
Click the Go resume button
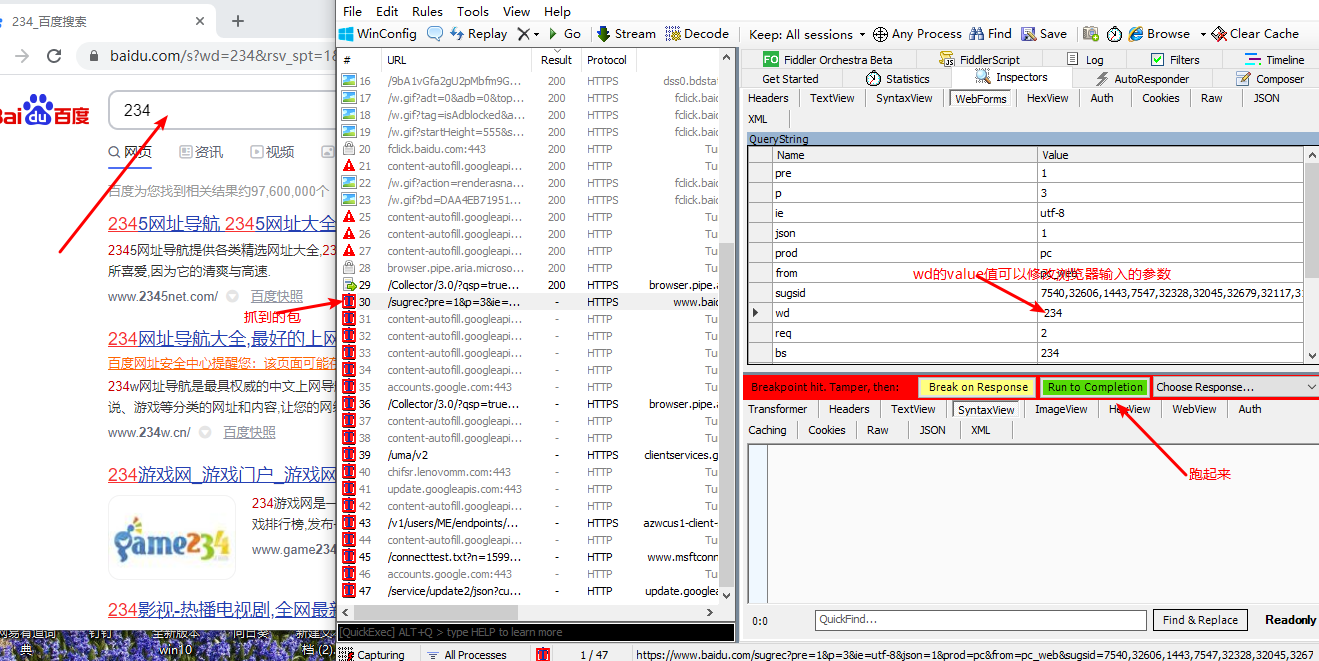pos(564,34)
